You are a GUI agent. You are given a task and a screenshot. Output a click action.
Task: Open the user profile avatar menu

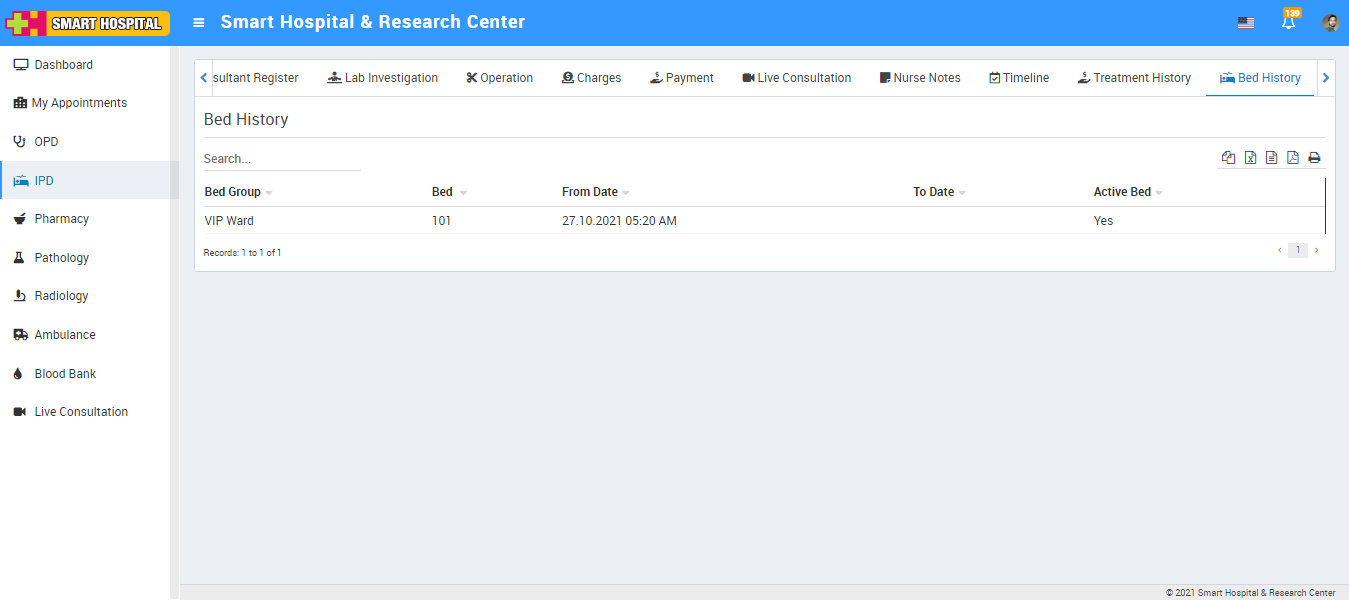point(1330,23)
